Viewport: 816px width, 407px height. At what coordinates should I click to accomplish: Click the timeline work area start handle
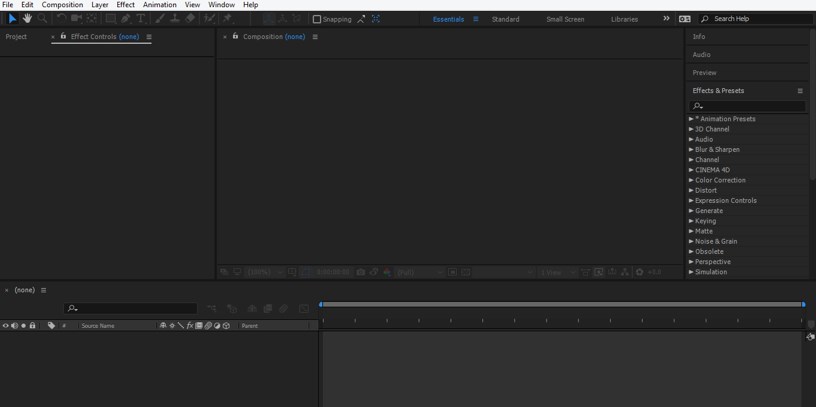321,304
